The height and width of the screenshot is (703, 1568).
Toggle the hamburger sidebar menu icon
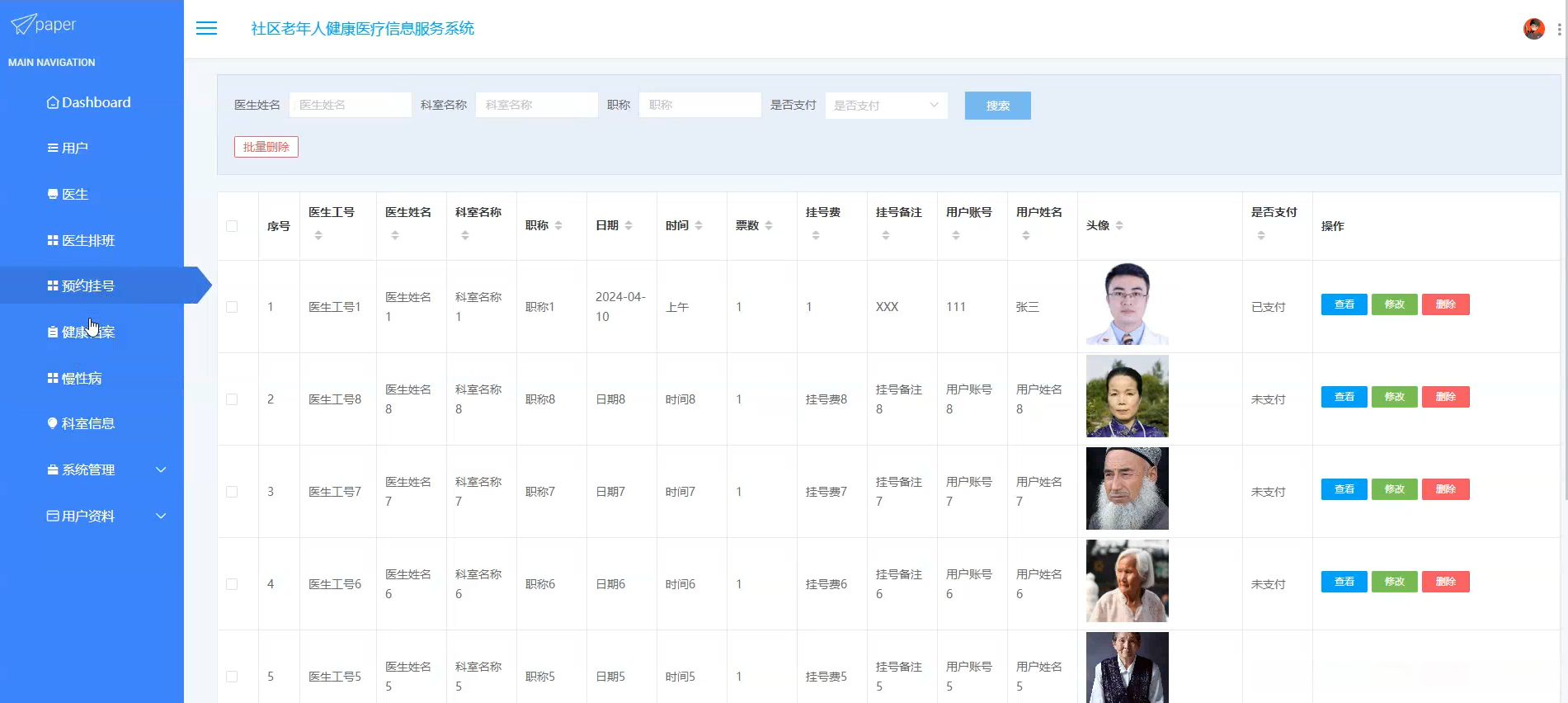(206, 29)
